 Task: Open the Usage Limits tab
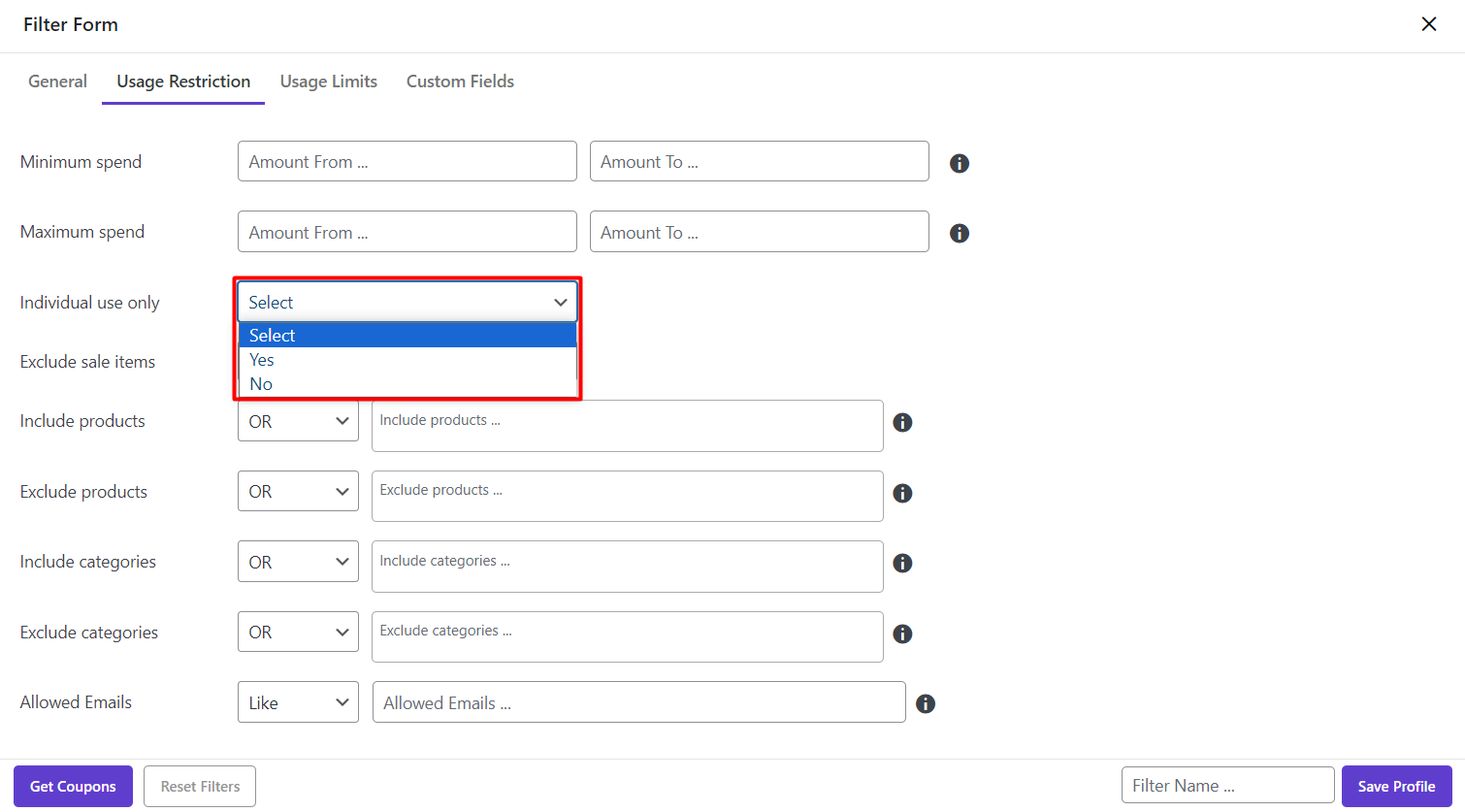click(x=328, y=81)
